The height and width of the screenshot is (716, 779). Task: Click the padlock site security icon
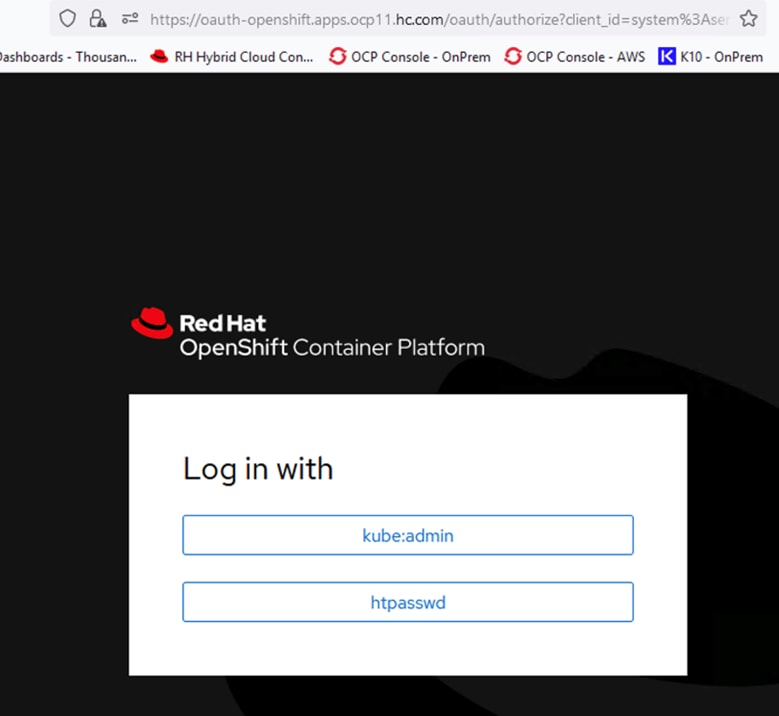(97, 19)
